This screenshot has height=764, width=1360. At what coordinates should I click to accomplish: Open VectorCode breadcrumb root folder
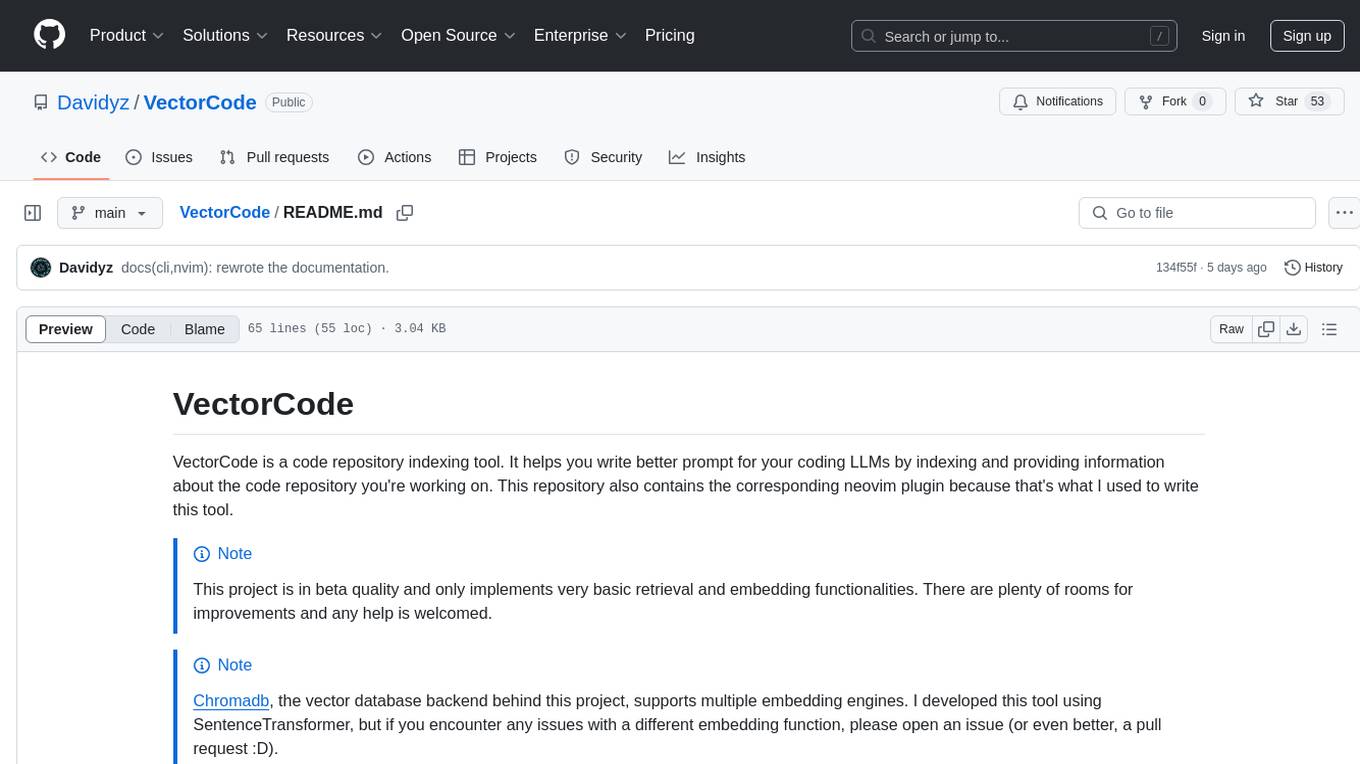tap(225, 212)
